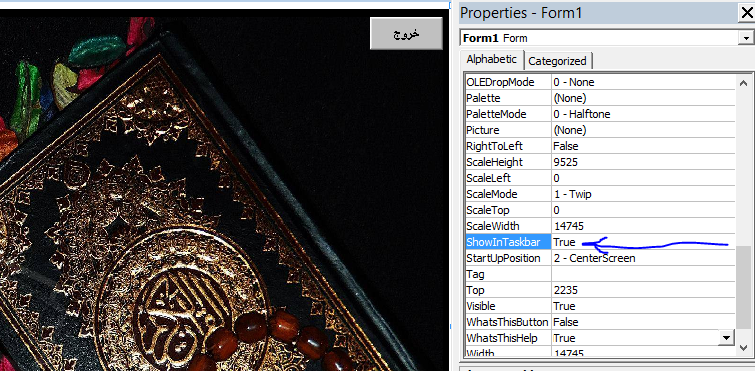Select the RightToLeft False value
Image resolution: width=755 pixels, height=371 pixels.
click(x=643, y=146)
